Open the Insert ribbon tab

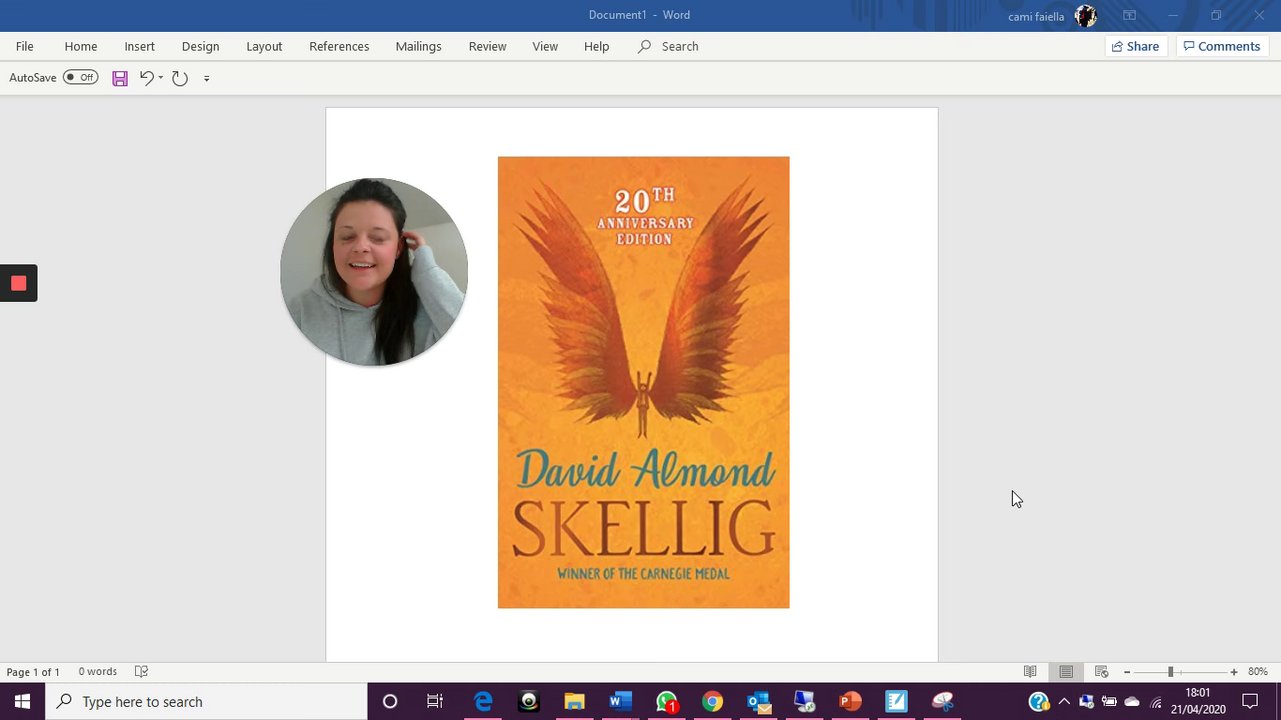pyautogui.click(x=139, y=46)
